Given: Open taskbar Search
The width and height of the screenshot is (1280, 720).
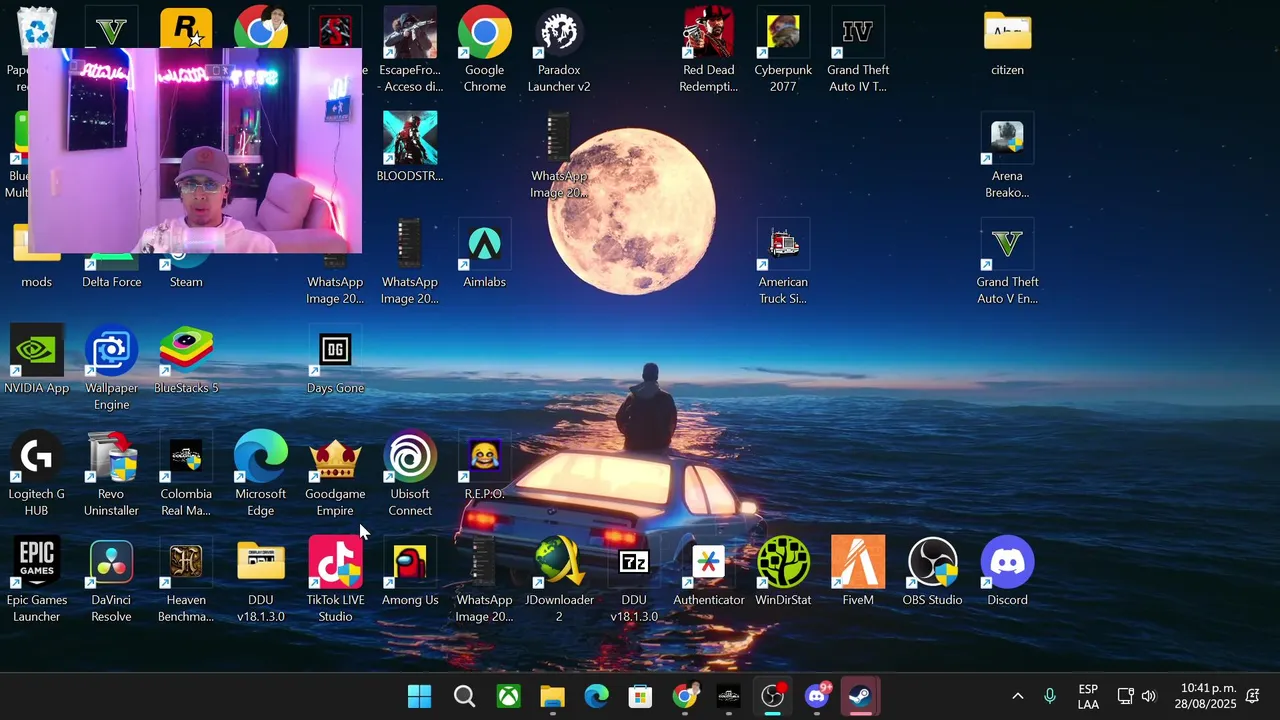Looking at the screenshot, I should pyautogui.click(x=464, y=696).
